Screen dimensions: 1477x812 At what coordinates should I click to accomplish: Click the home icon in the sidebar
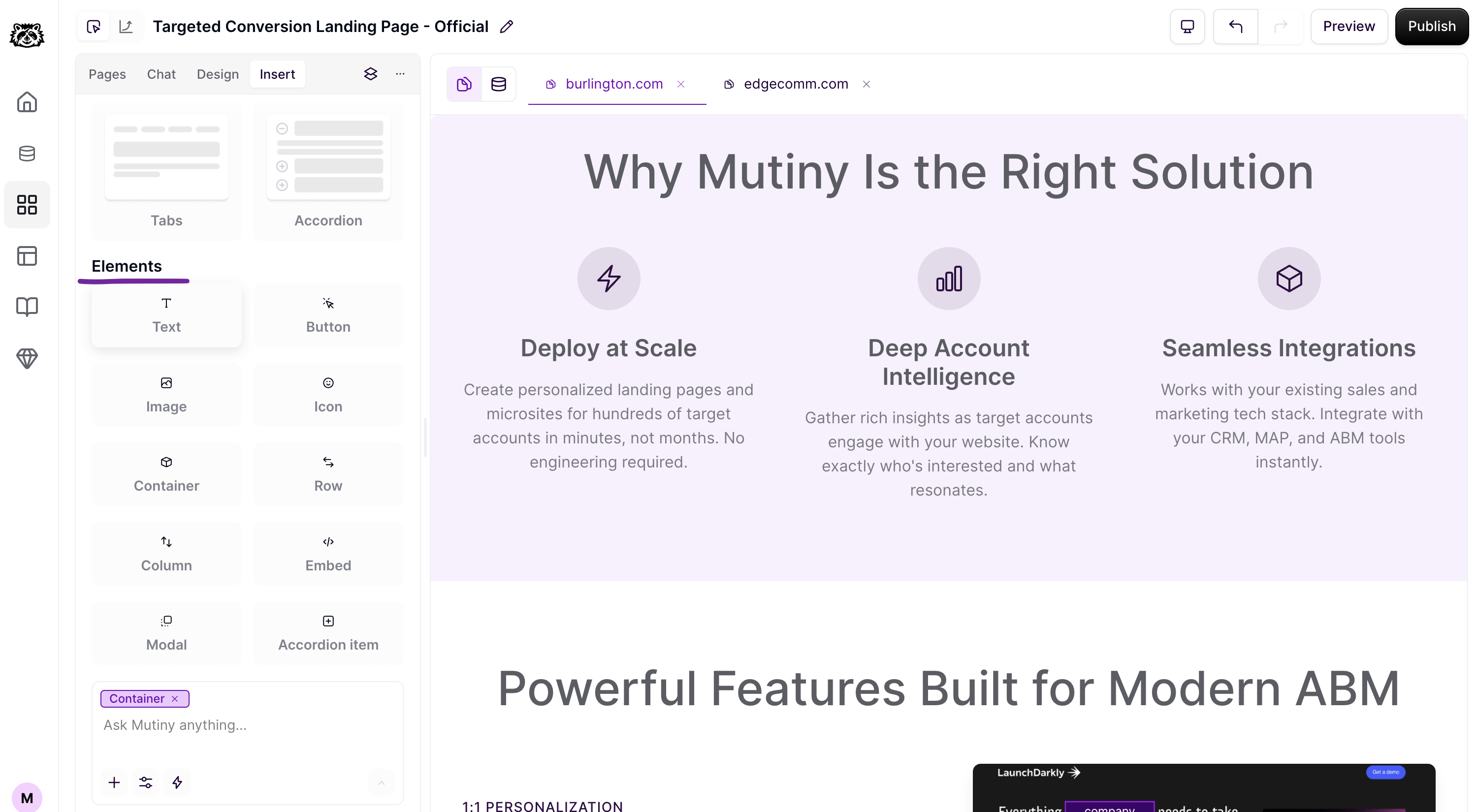point(27,102)
